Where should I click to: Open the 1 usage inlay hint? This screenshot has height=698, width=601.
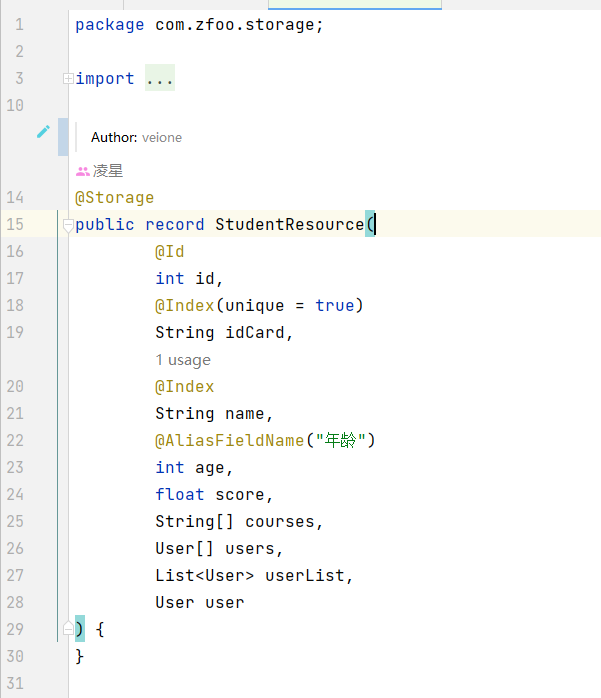tap(183, 360)
